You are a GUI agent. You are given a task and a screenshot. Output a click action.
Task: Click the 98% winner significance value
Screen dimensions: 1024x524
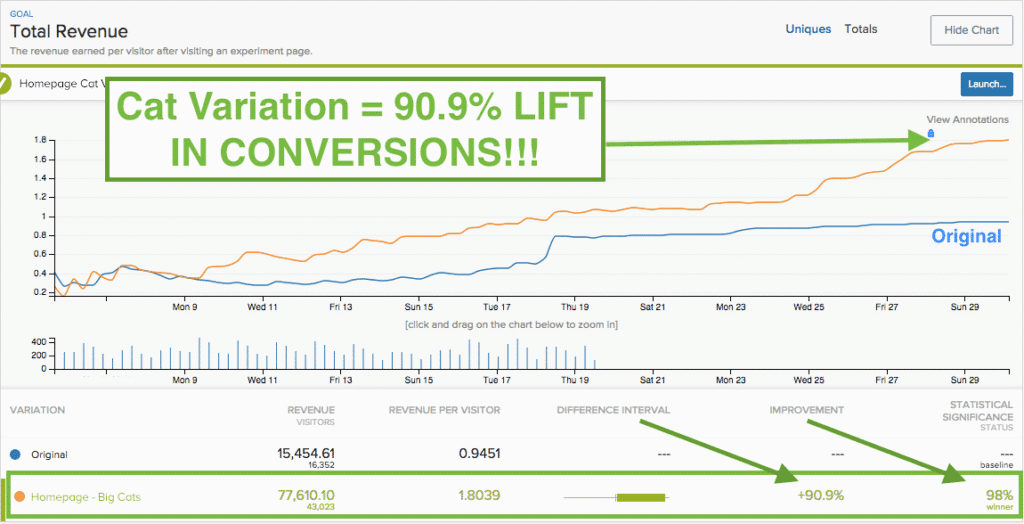coord(999,494)
